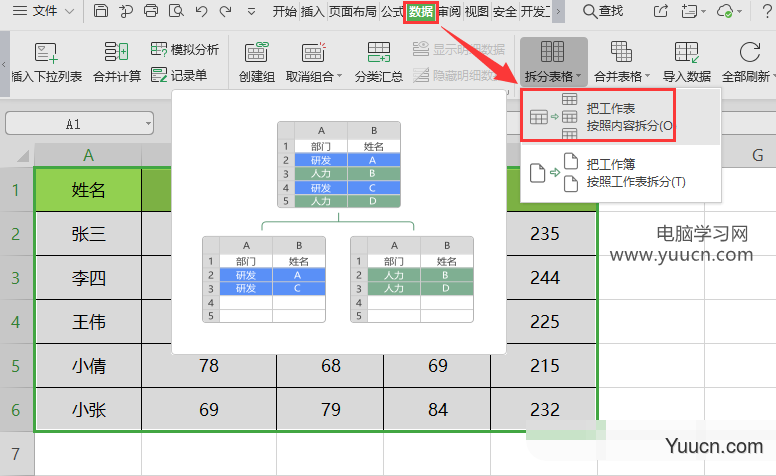Image resolution: width=776 pixels, height=476 pixels.
Task: Select column G header
Action: point(758,155)
